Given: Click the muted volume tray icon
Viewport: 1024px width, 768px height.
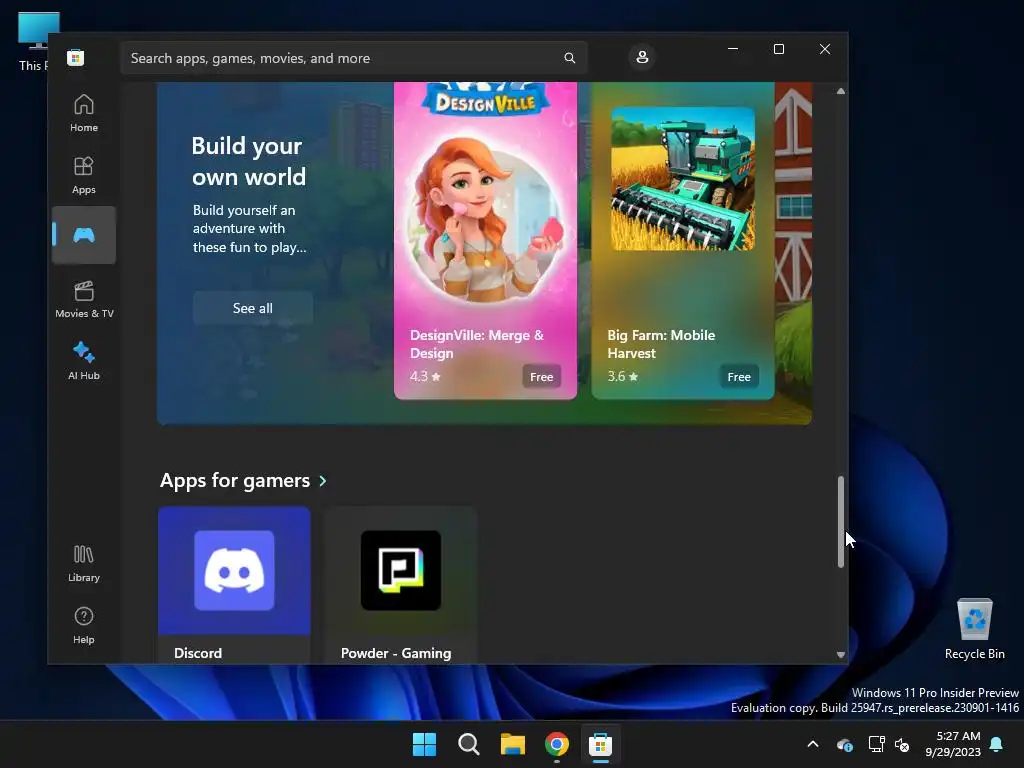Looking at the screenshot, I should 902,744.
